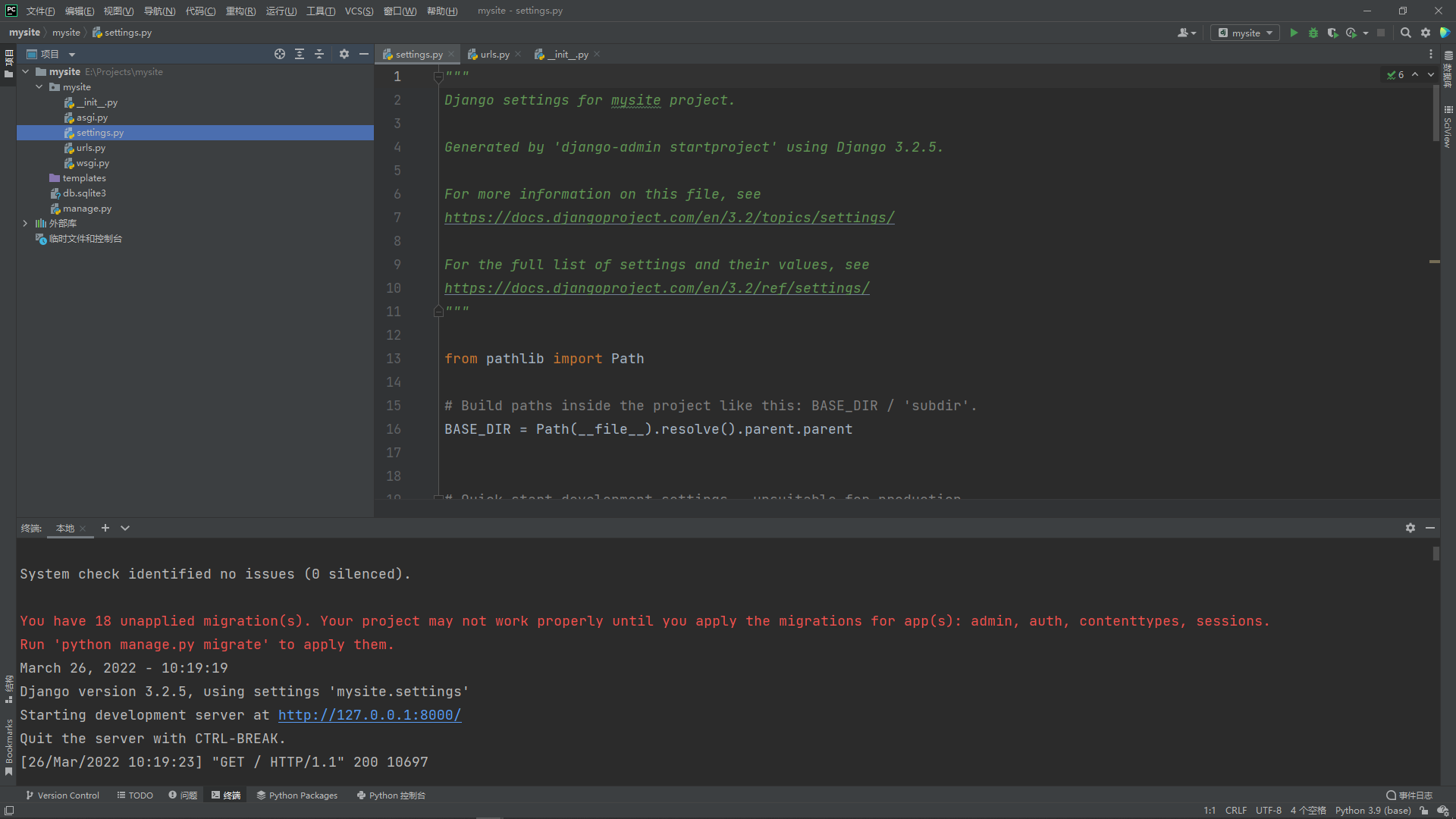
Task: Go to next highlighted problem arrow
Action: tap(1431, 74)
